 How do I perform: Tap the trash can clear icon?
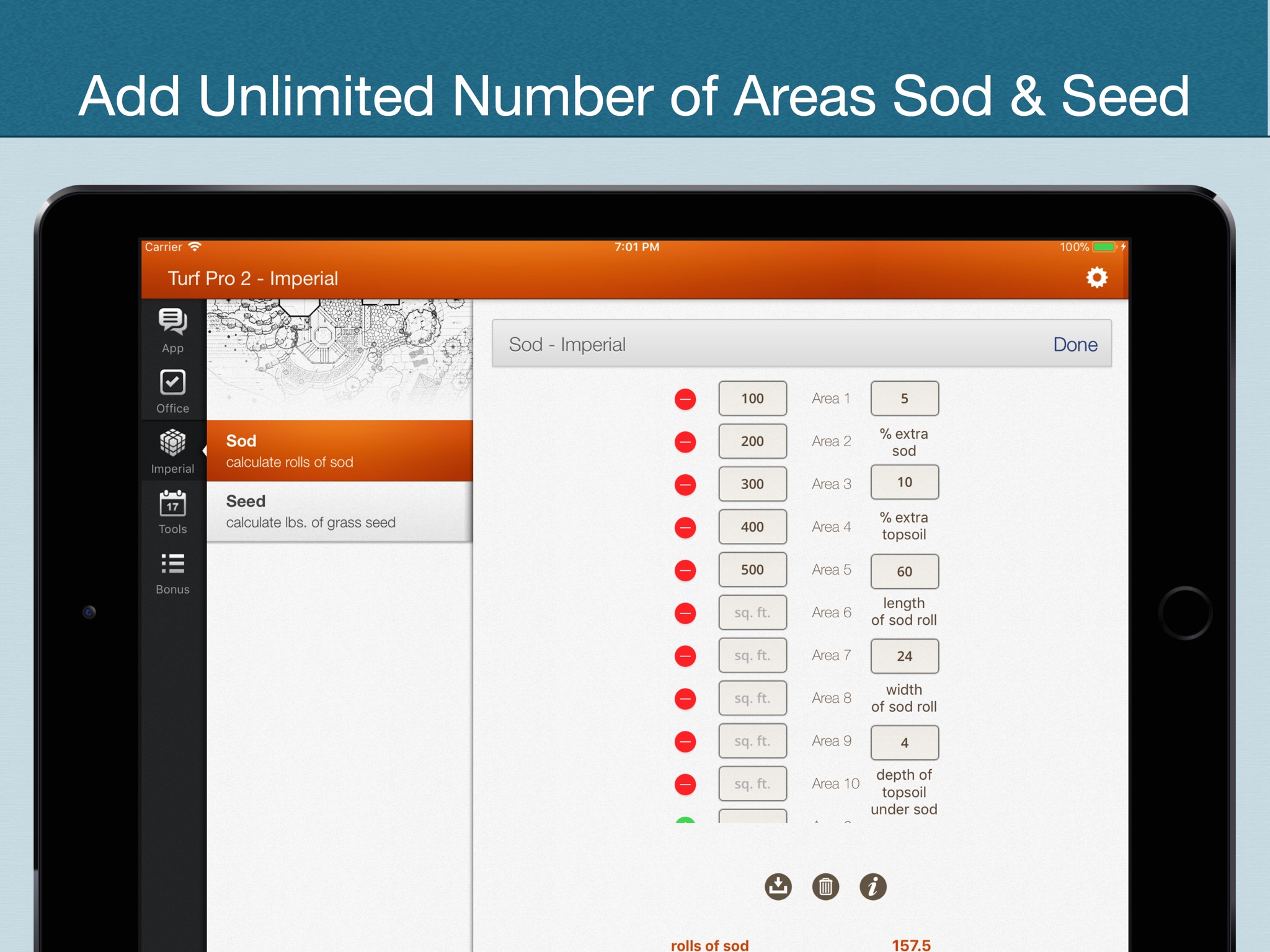pyautogui.click(x=825, y=886)
